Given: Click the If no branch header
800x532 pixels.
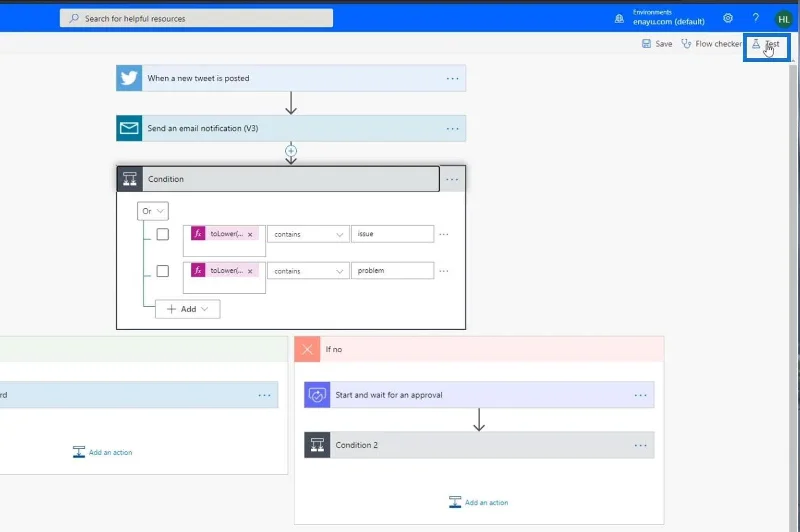Looking at the screenshot, I should tap(479, 349).
